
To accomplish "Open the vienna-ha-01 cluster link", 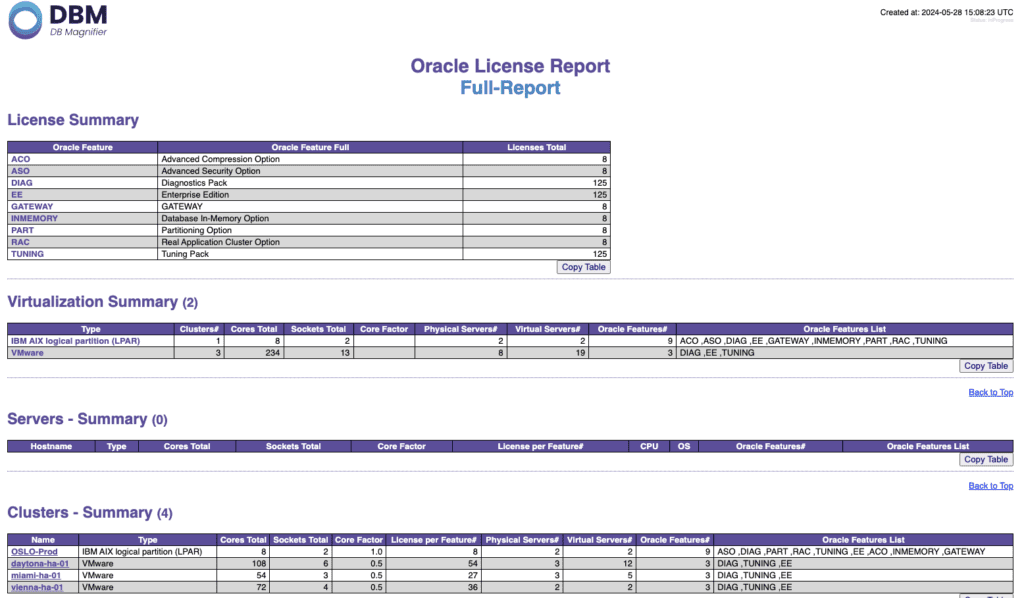I will [37, 588].
